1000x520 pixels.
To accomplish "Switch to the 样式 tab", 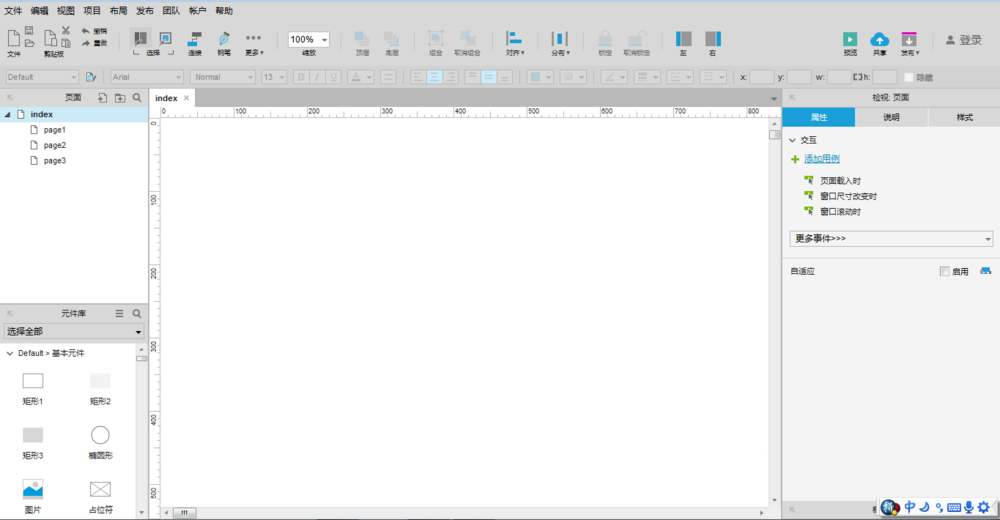I will coord(964,117).
